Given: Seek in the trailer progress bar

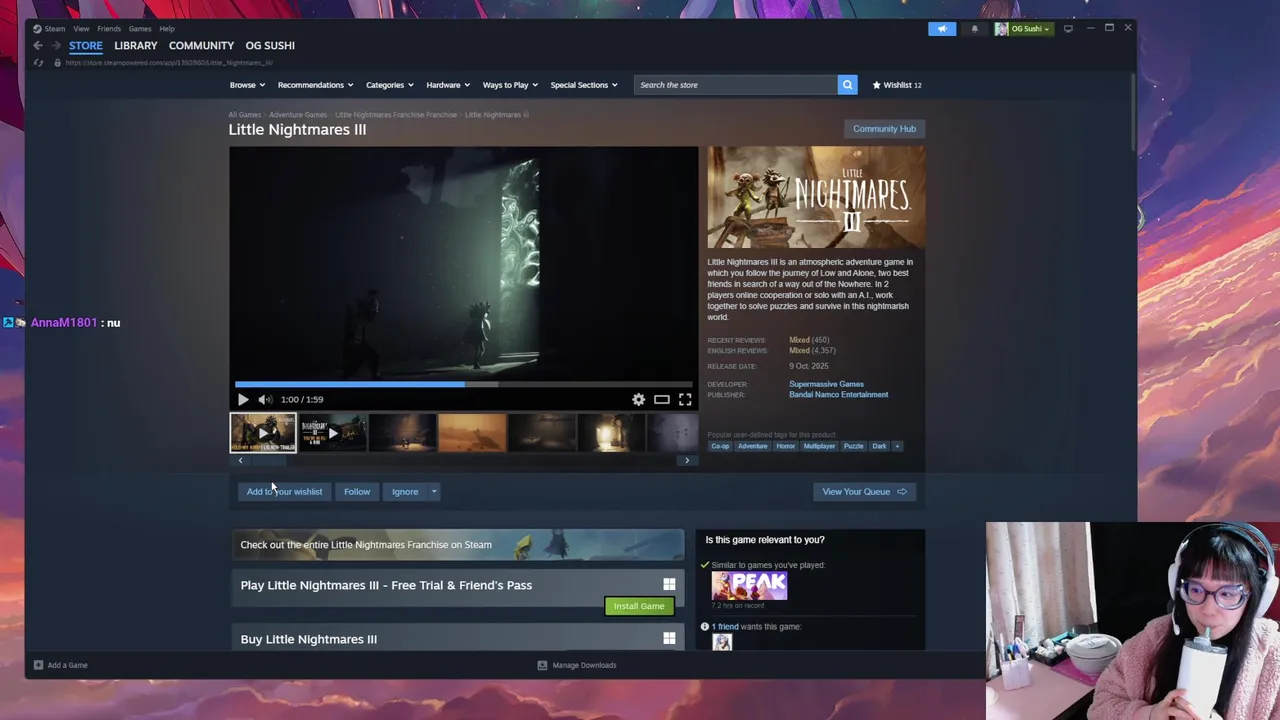Looking at the screenshot, I should tap(464, 384).
